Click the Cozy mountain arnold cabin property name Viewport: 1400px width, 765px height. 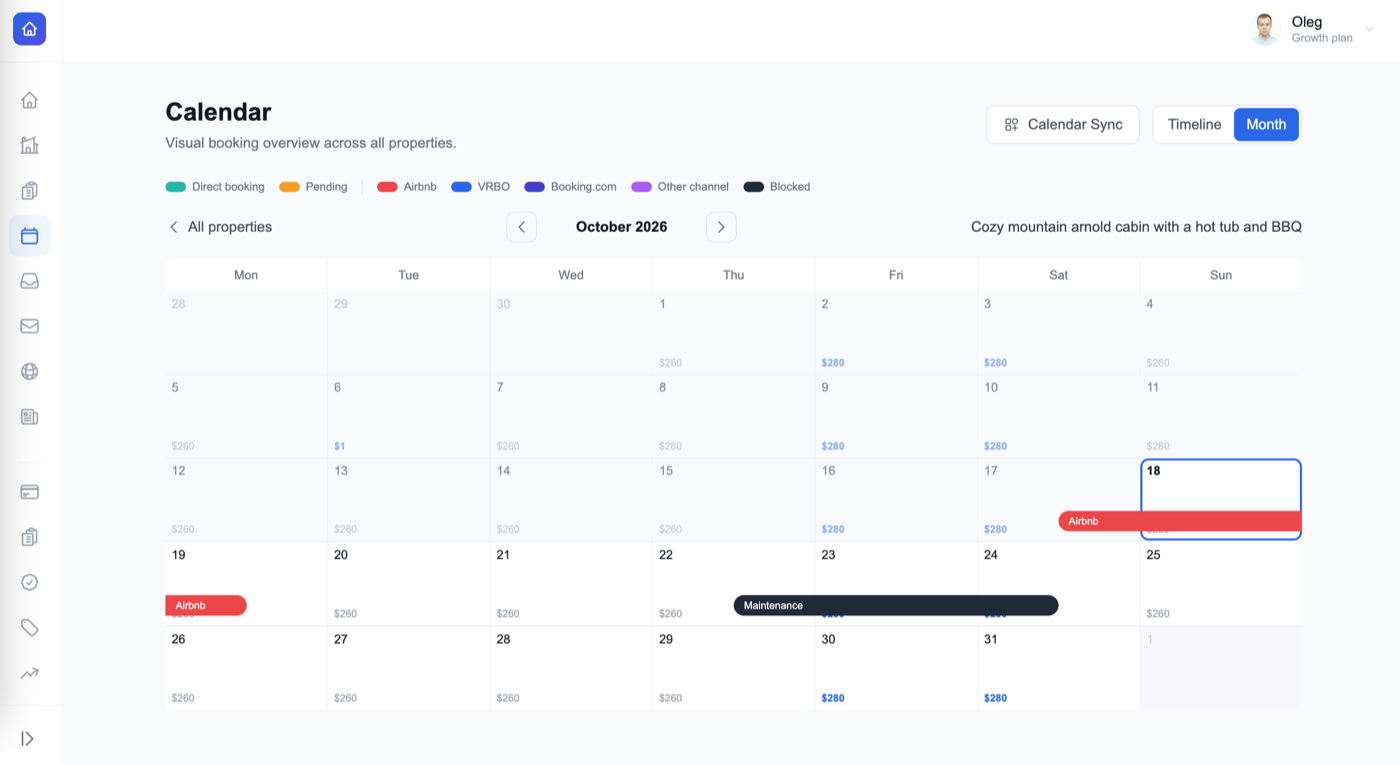(x=1136, y=227)
